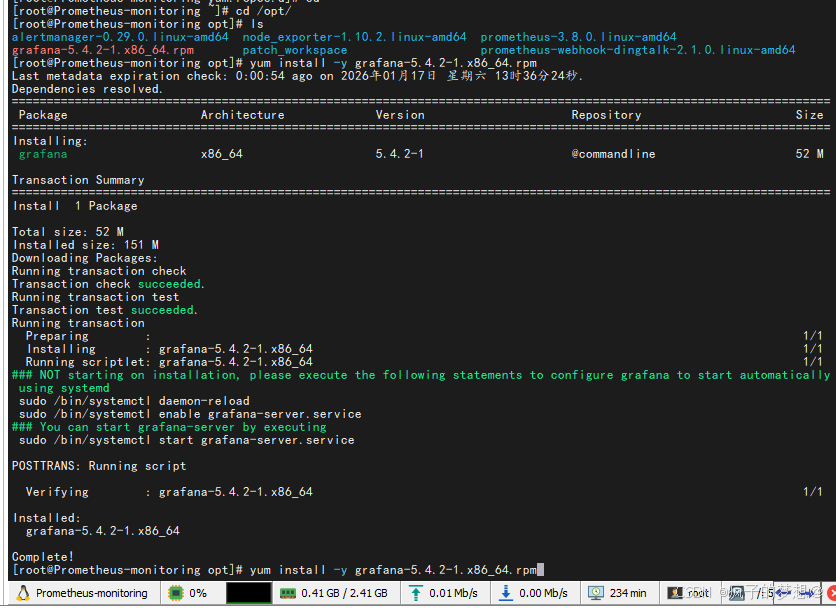836x608 pixels.
Task: Click the 'Dependencies resolved.' line
Action: [87, 89]
